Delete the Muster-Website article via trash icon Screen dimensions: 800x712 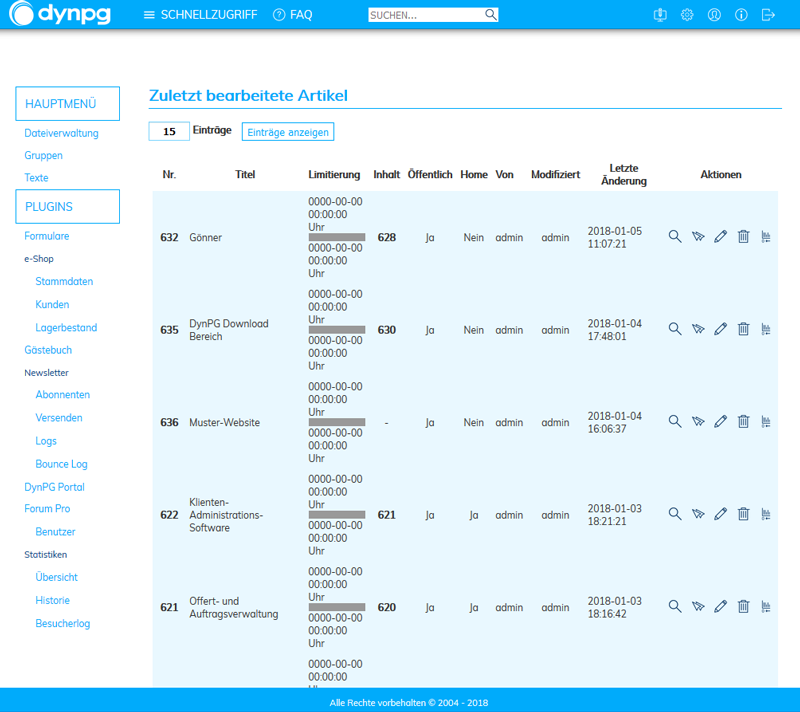pyautogui.click(x=743, y=422)
